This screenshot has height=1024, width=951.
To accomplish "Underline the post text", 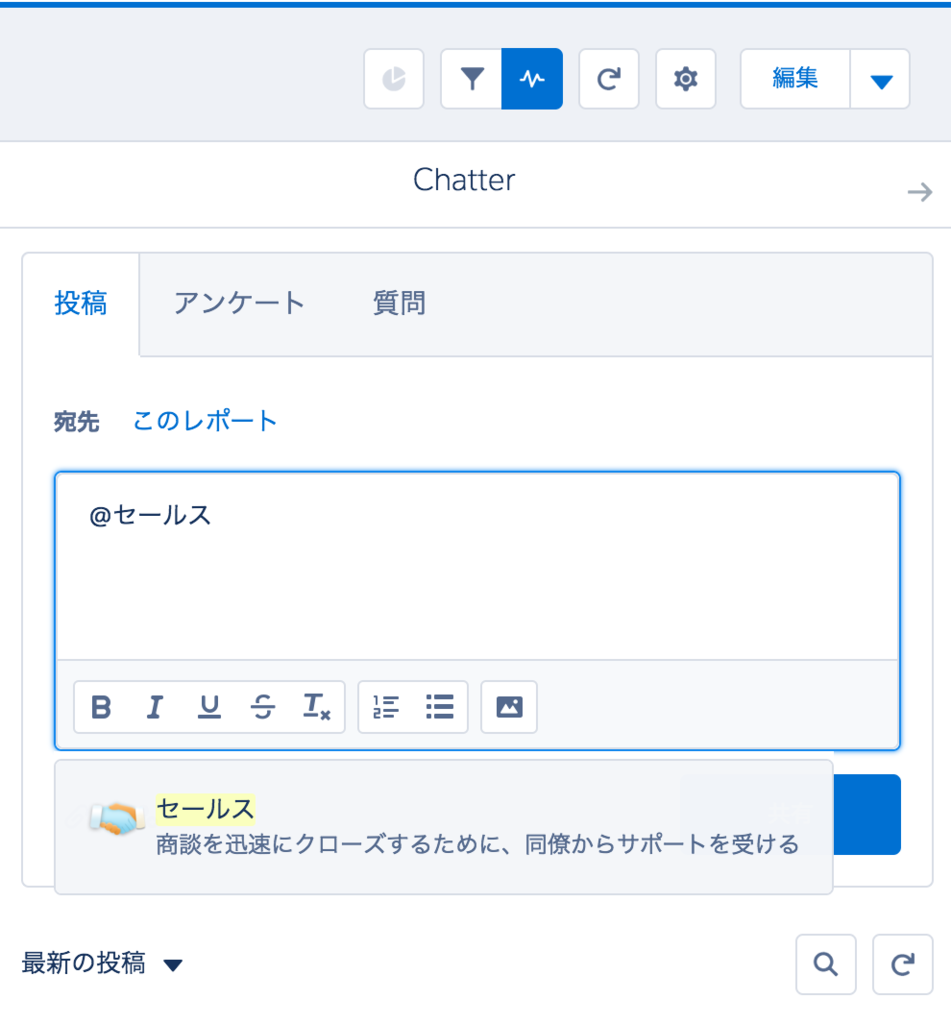I will 208,706.
